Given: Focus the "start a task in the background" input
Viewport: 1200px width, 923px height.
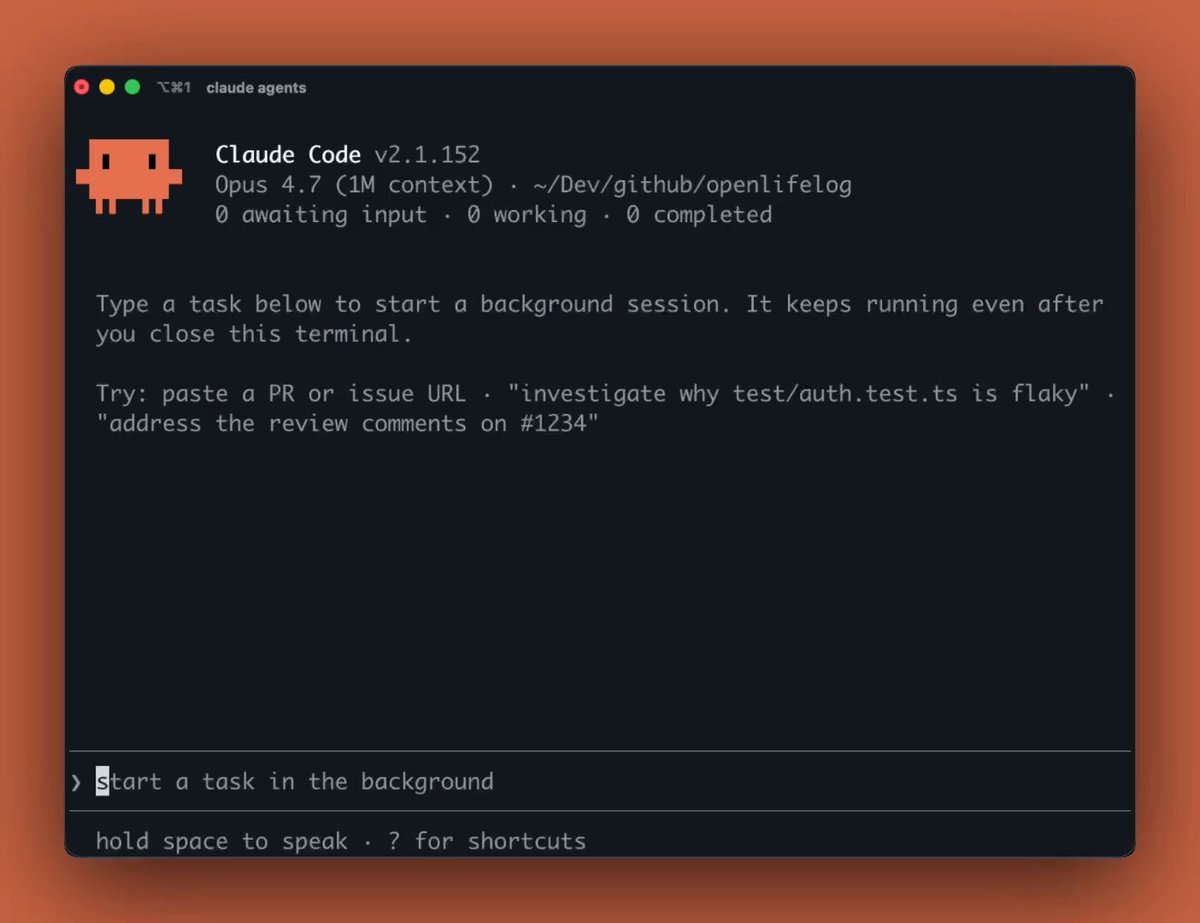Looking at the screenshot, I should pyautogui.click(x=600, y=781).
